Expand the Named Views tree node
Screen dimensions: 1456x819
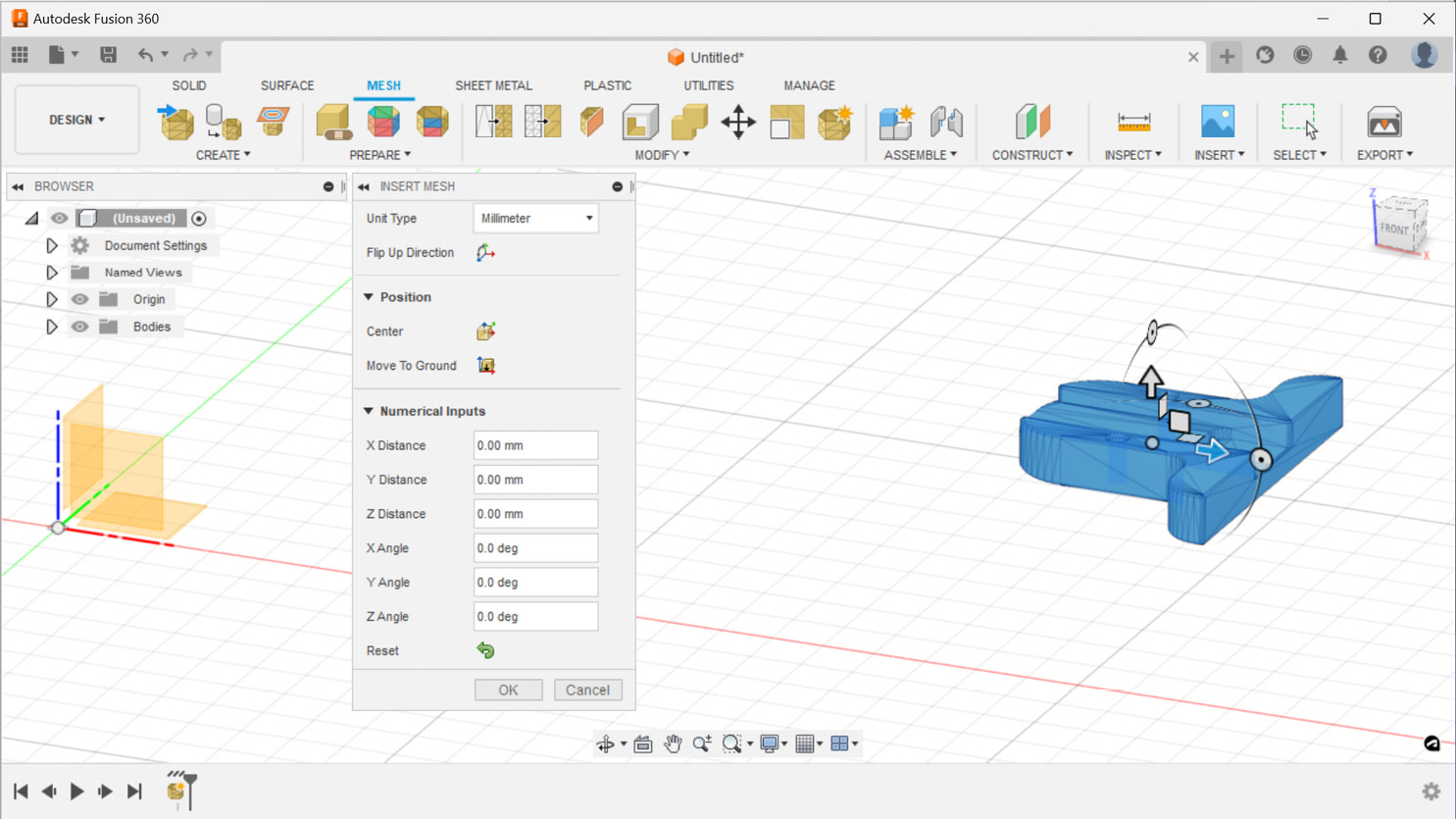click(52, 273)
